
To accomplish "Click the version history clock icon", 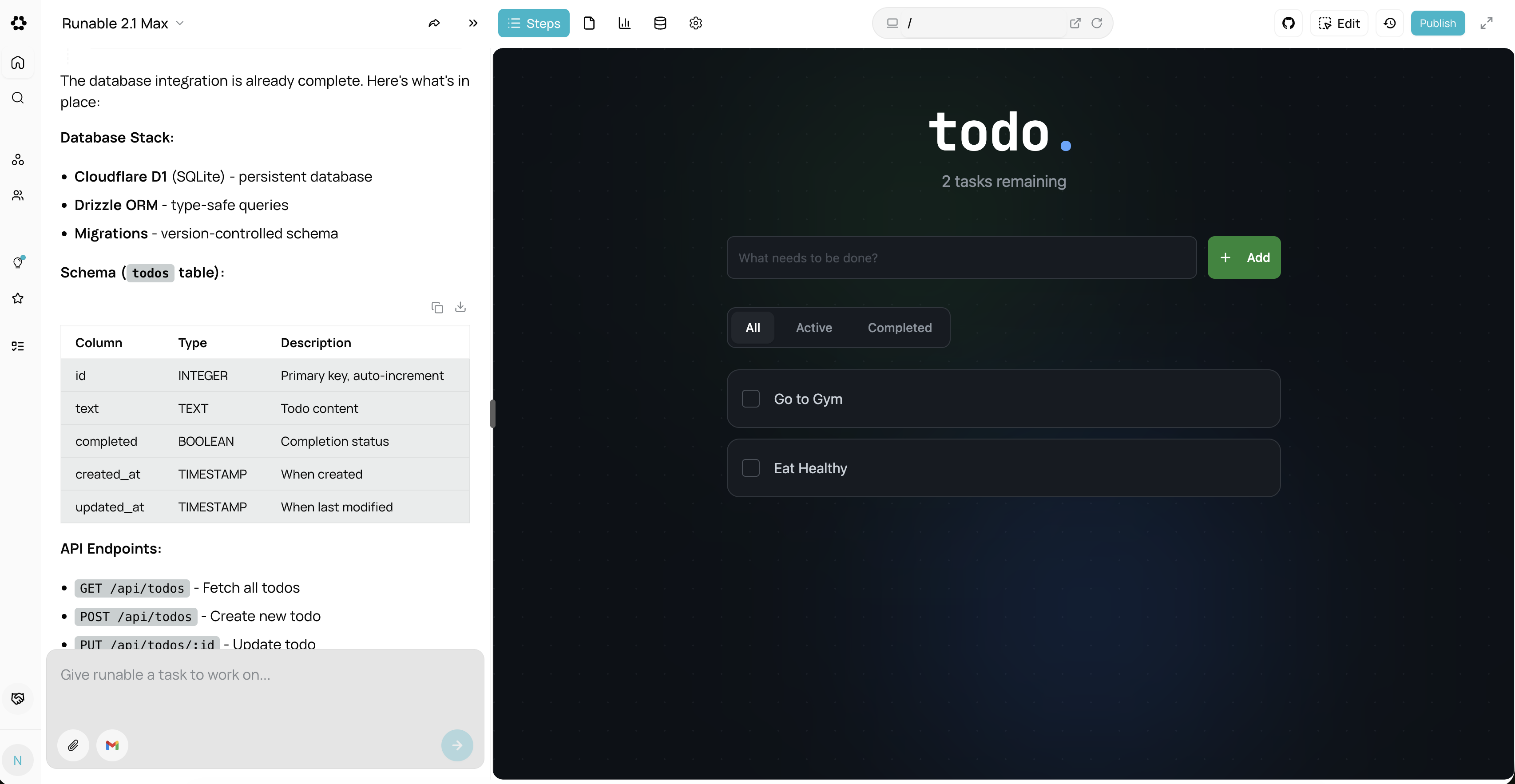I will pyautogui.click(x=1389, y=23).
